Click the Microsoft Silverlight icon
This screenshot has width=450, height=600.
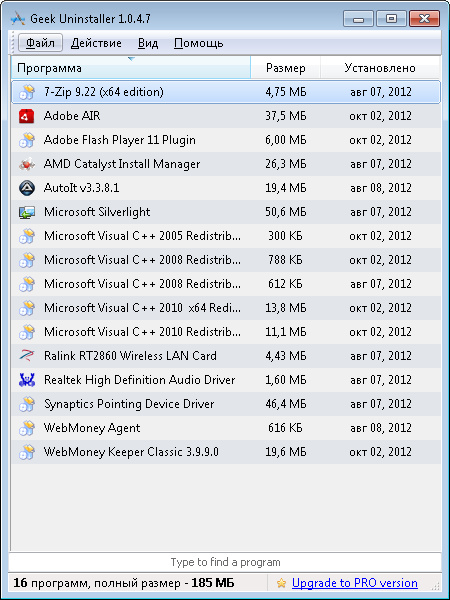[x=26, y=212]
